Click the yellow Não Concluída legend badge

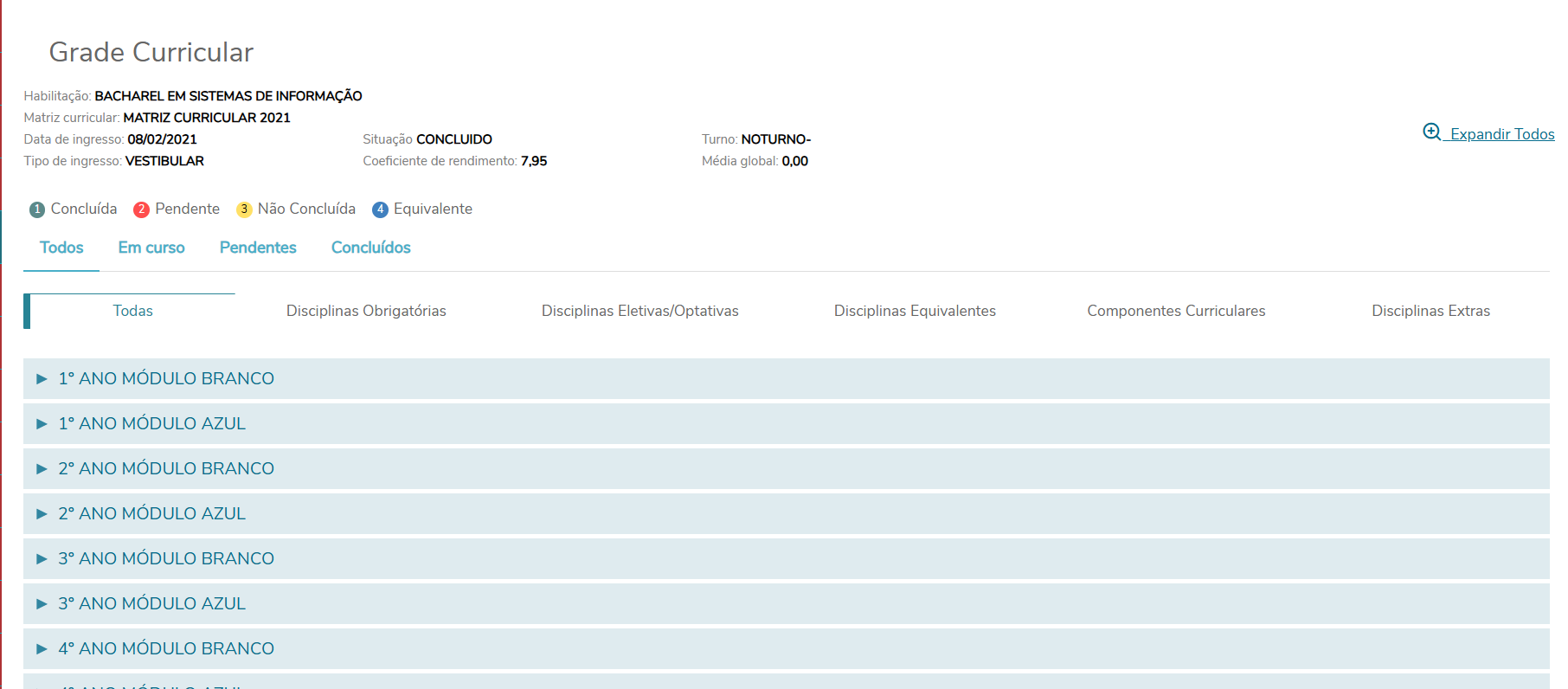click(244, 209)
